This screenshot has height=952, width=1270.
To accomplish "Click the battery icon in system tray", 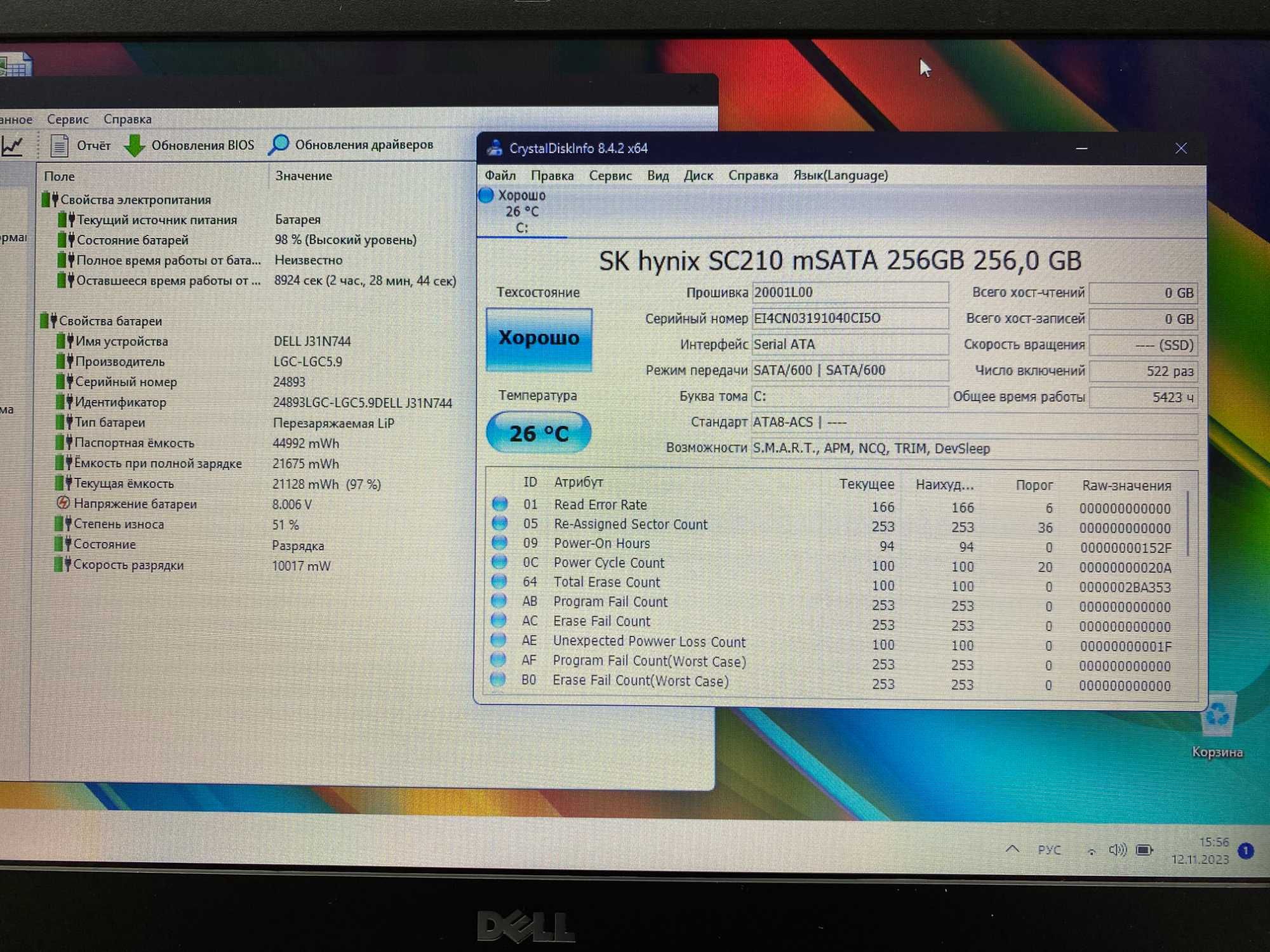I will 1144,850.
